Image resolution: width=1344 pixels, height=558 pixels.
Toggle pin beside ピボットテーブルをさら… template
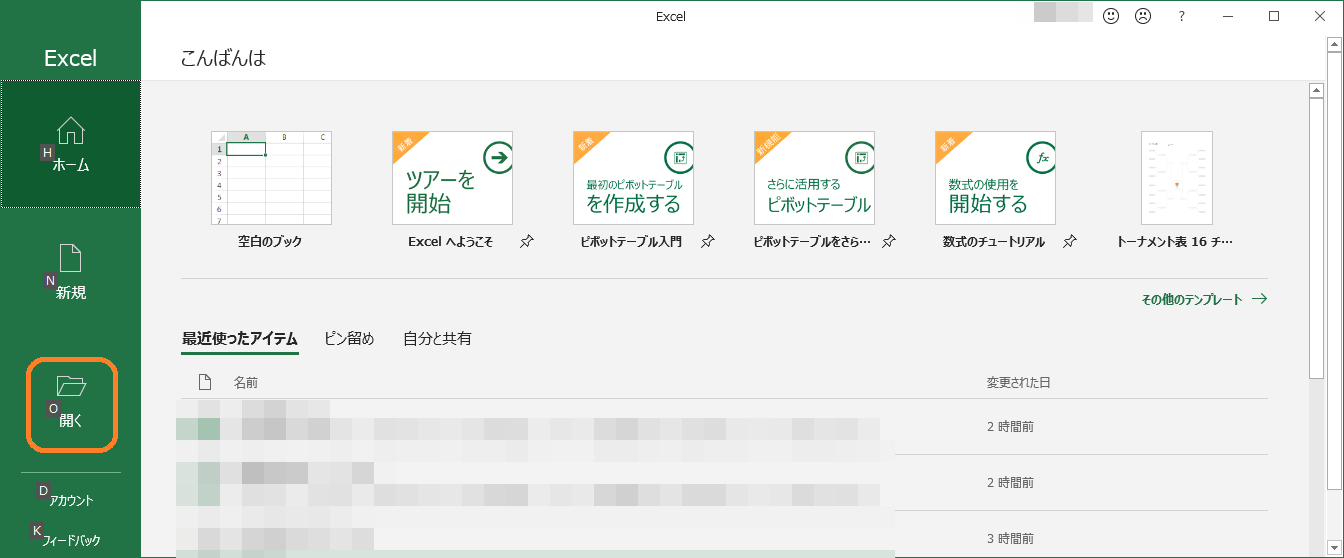(x=888, y=242)
